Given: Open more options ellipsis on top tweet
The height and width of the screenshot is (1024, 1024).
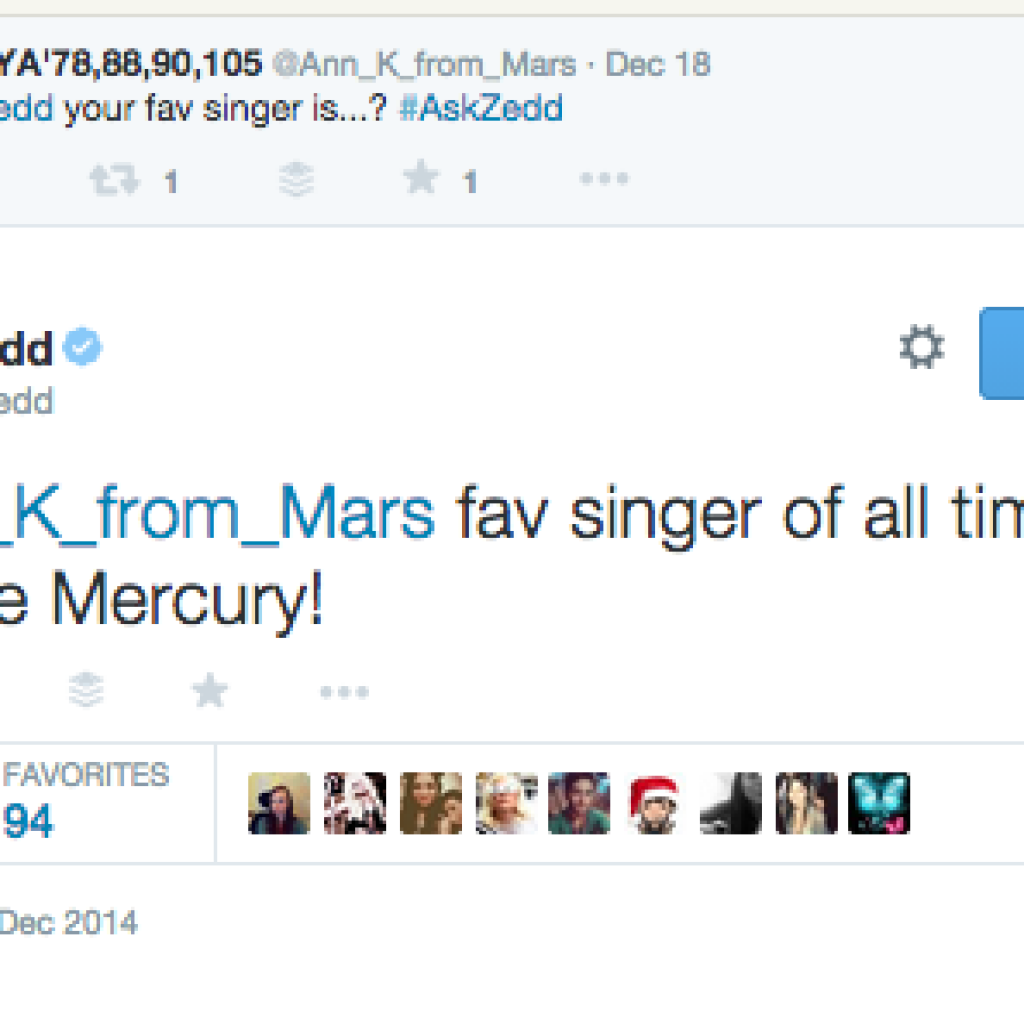Looking at the screenshot, I should coord(604,180).
